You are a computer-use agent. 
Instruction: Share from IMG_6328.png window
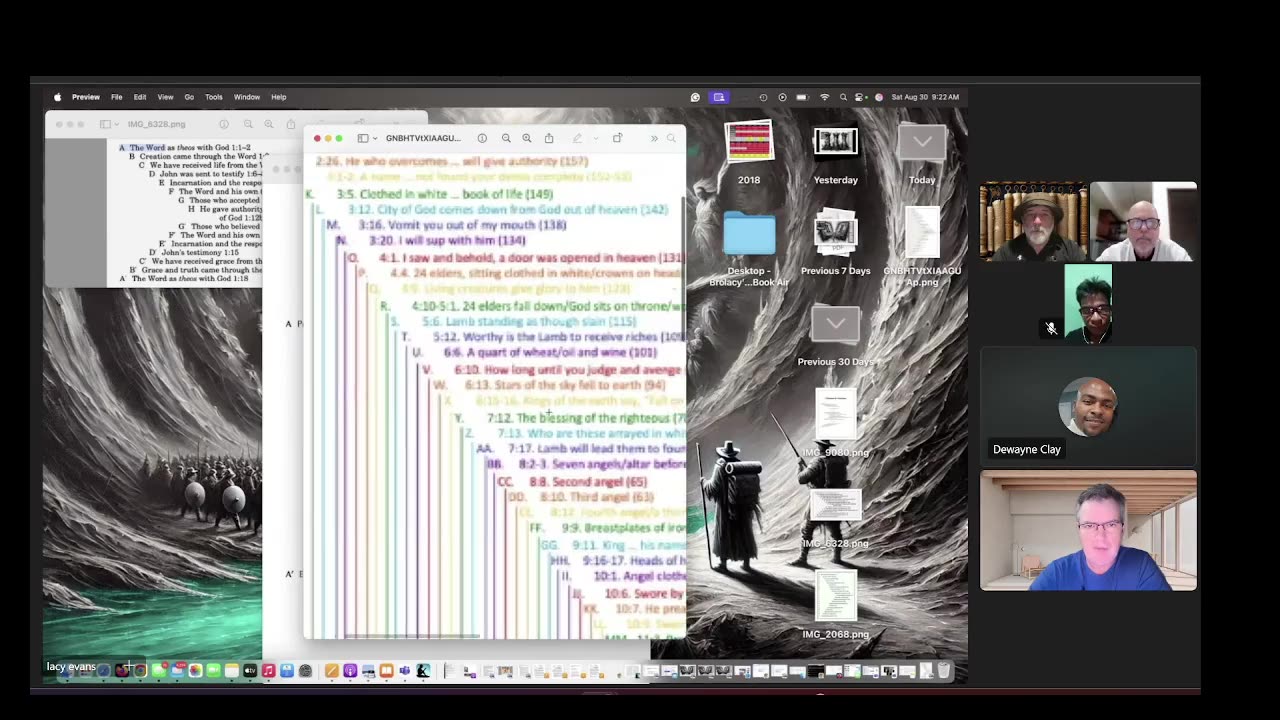pos(291,124)
